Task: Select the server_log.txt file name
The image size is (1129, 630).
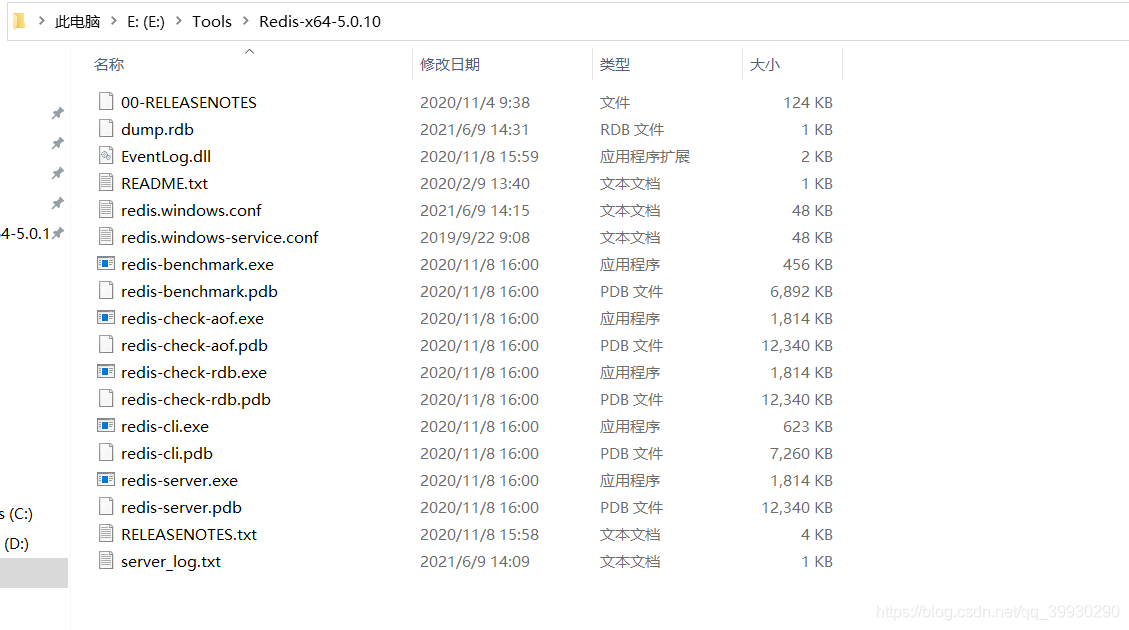Action: click(171, 562)
